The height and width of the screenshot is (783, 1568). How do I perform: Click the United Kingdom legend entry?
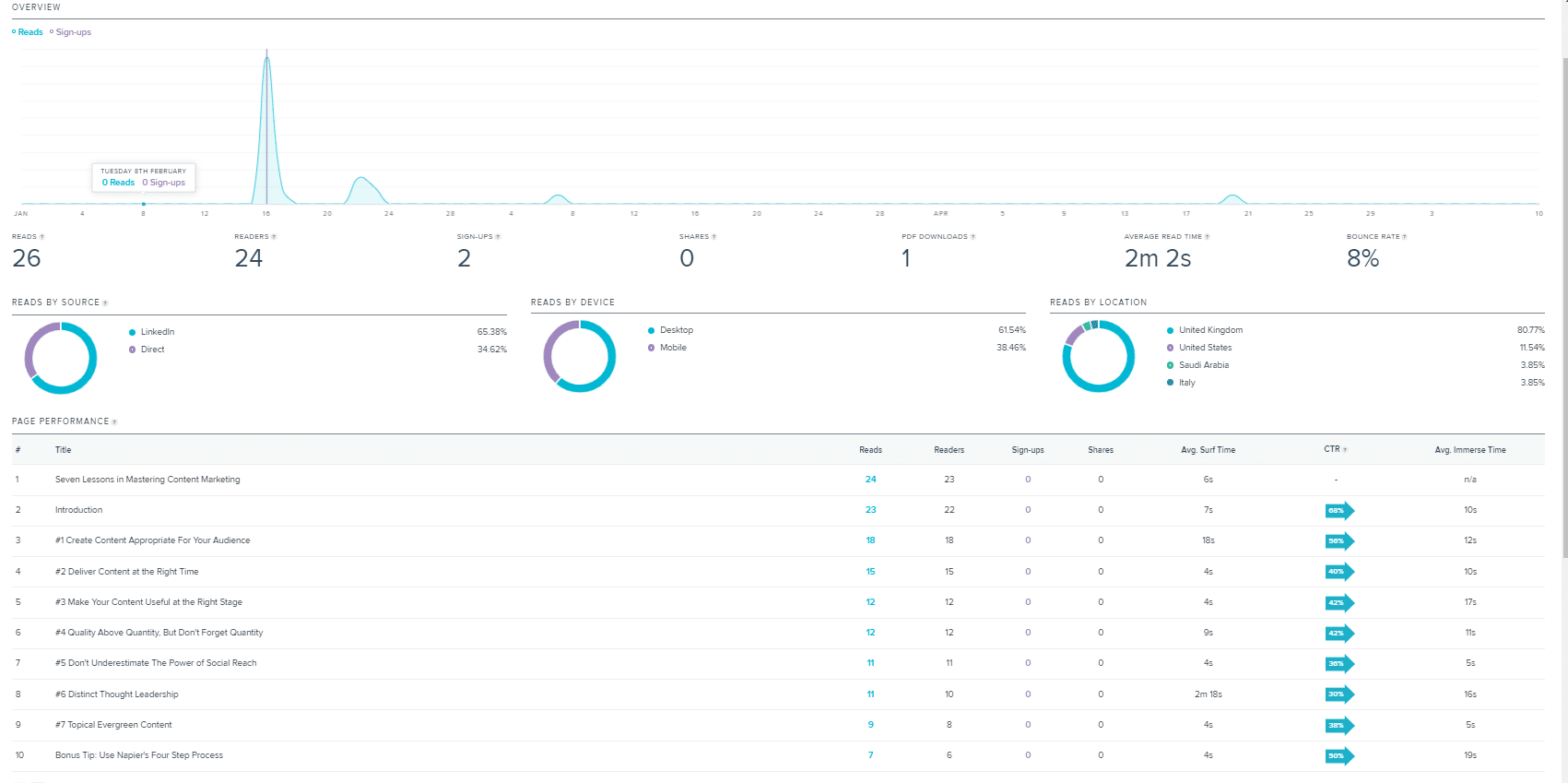(1209, 330)
